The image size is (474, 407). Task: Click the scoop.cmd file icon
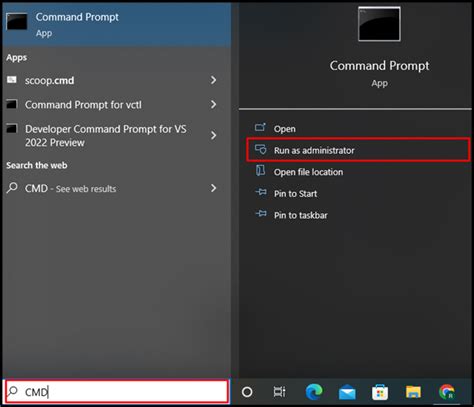pos(12,80)
